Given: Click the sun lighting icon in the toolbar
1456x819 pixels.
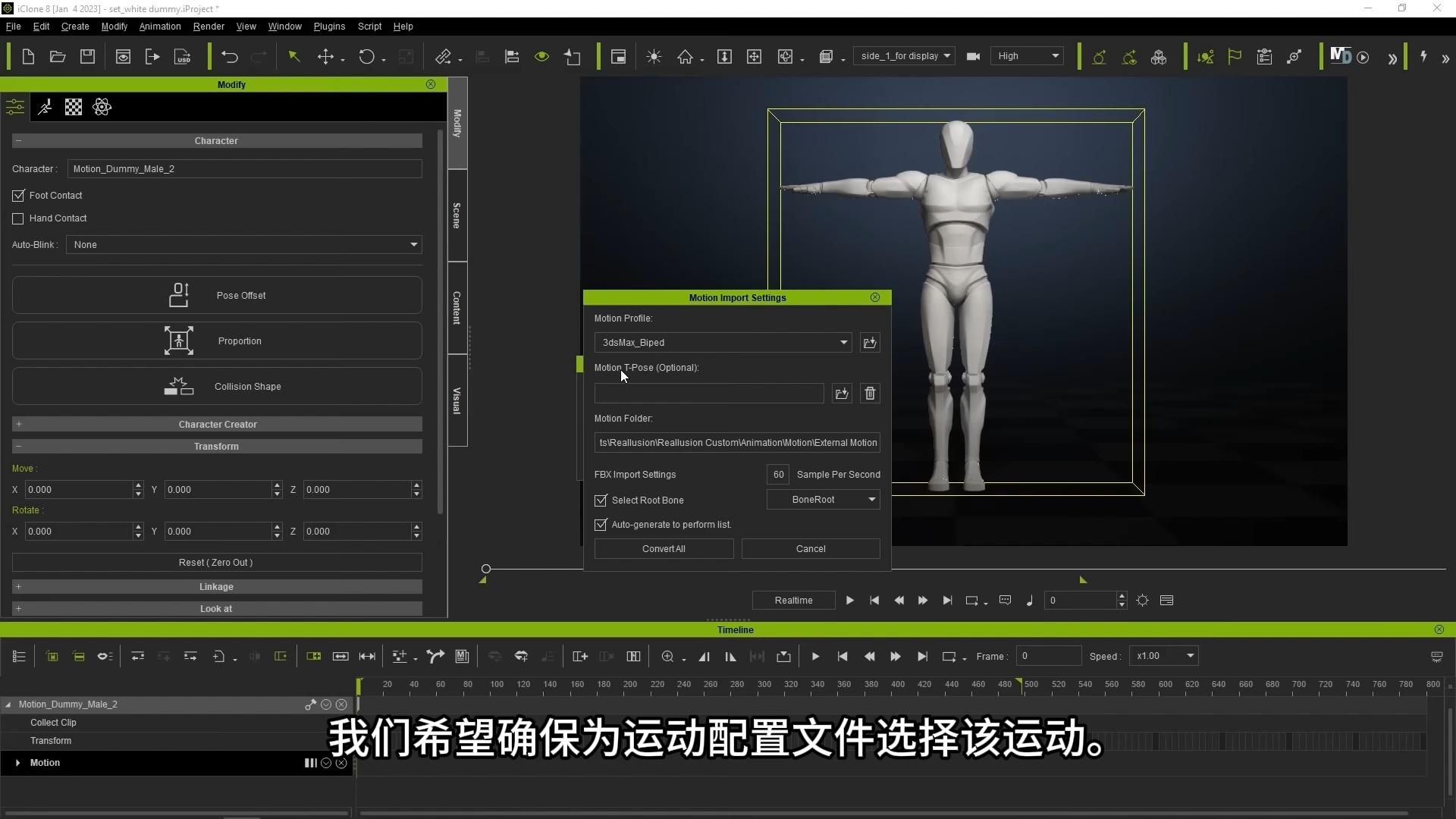Looking at the screenshot, I should (x=653, y=56).
